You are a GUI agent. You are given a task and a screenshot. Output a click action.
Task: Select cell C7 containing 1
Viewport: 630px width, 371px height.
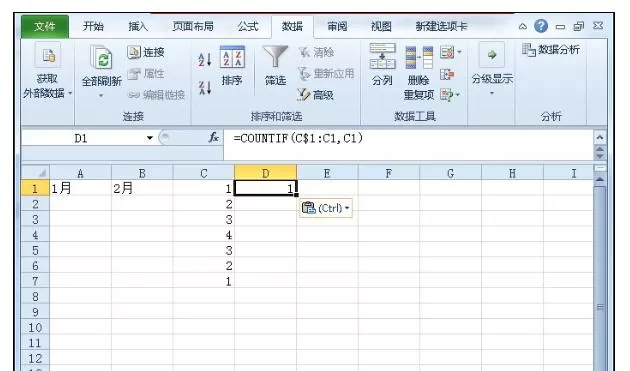204,281
